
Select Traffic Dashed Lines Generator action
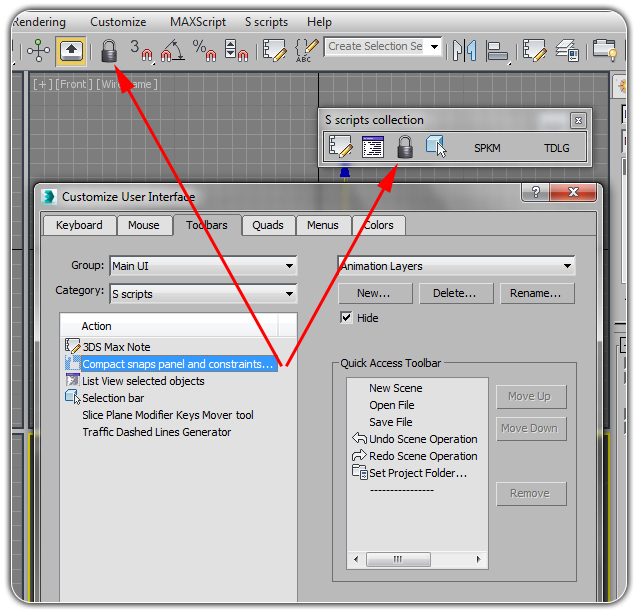[x=157, y=432]
